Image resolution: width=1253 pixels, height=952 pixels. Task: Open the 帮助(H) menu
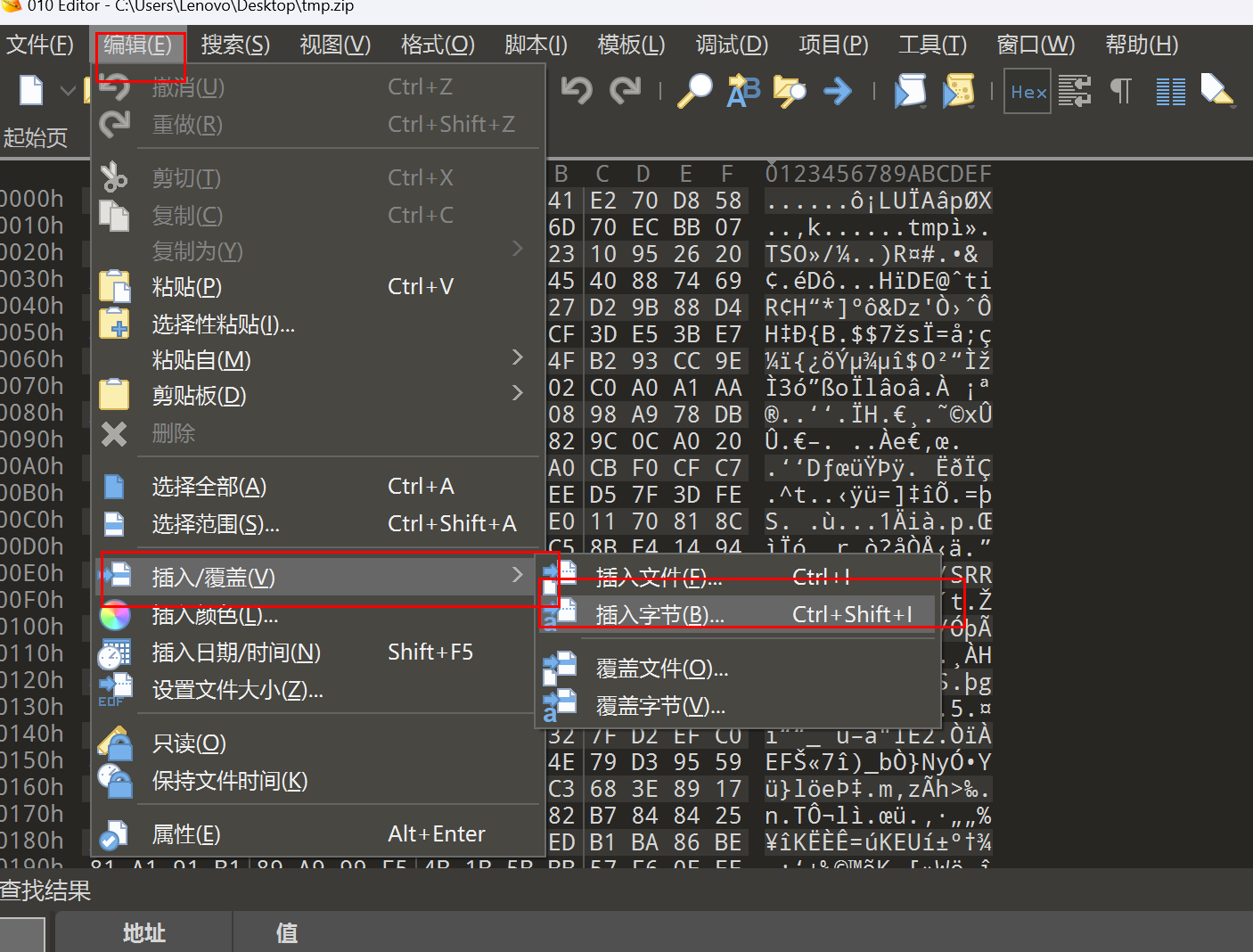(x=1142, y=45)
